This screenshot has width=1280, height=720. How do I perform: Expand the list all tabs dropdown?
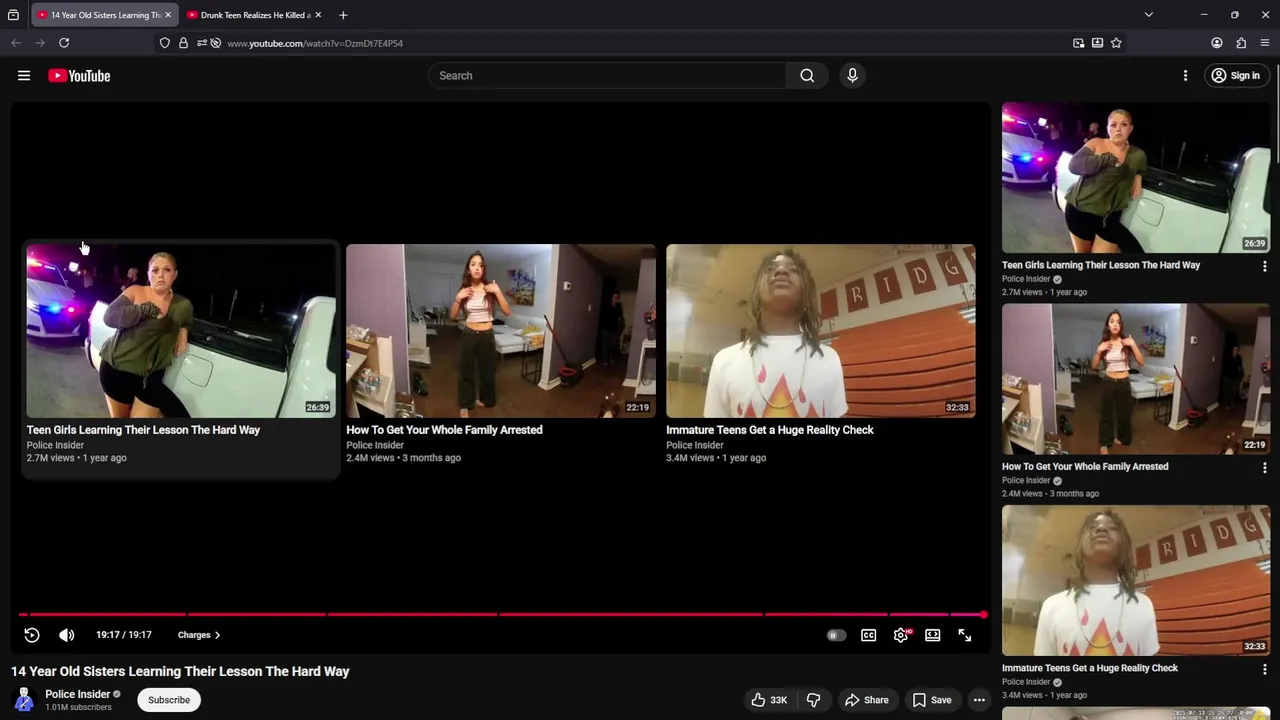(x=1148, y=15)
